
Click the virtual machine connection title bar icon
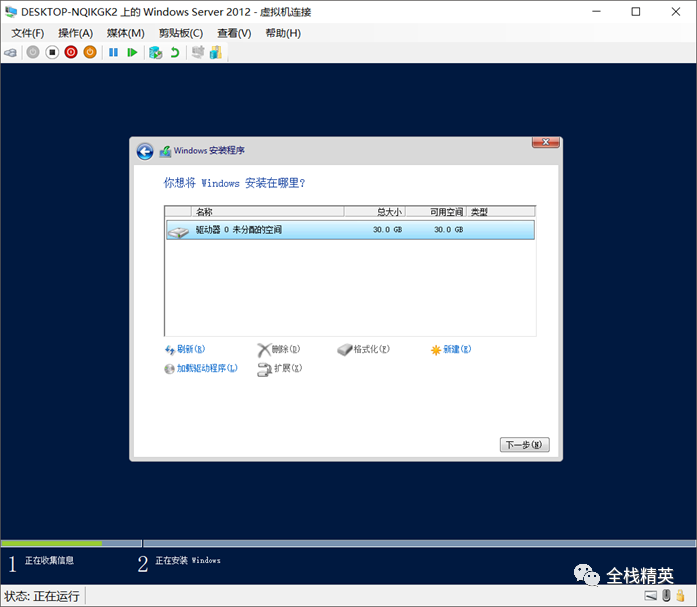coord(11,12)
